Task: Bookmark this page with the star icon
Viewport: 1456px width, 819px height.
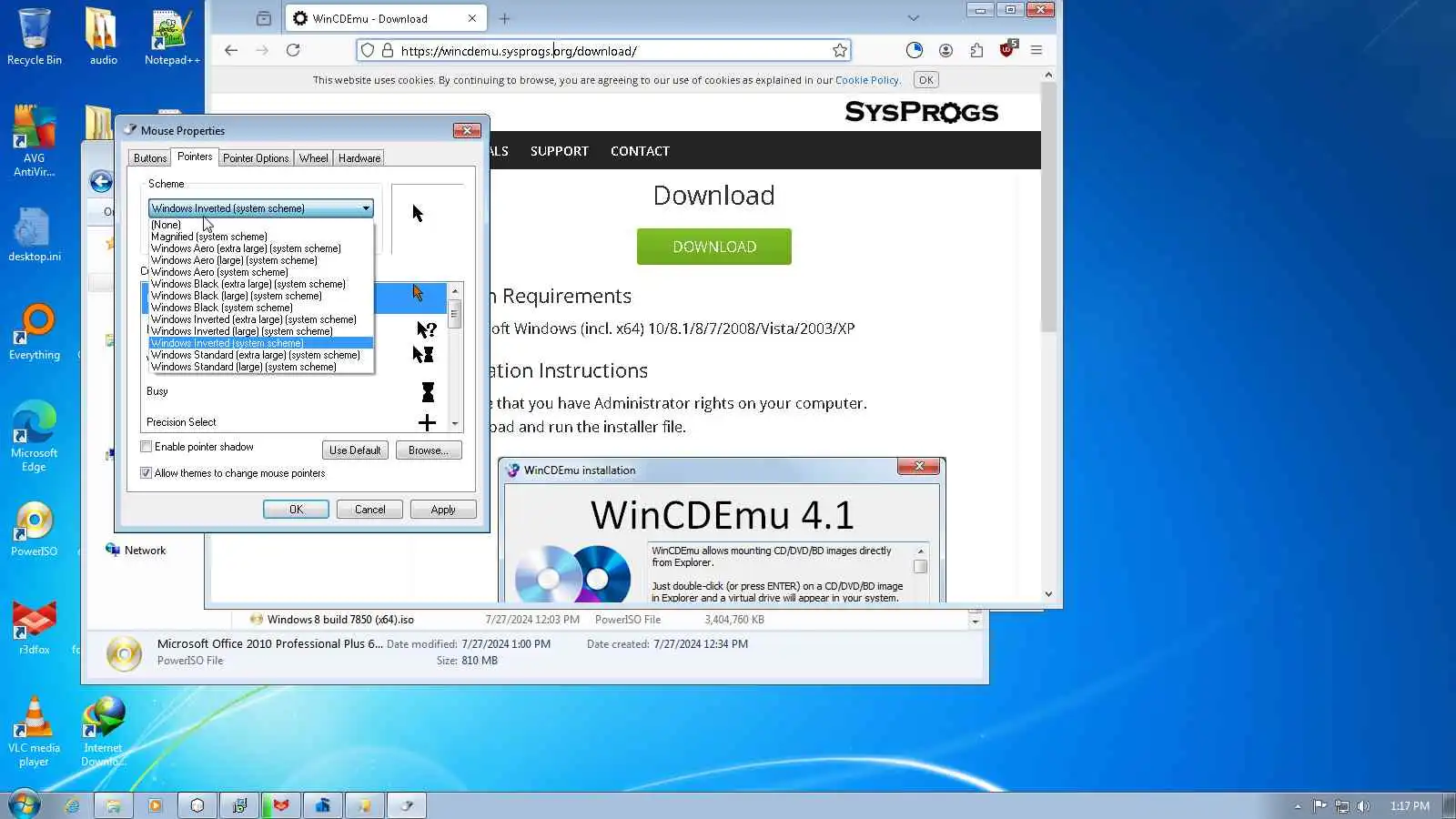Action: tap(840, 50)
